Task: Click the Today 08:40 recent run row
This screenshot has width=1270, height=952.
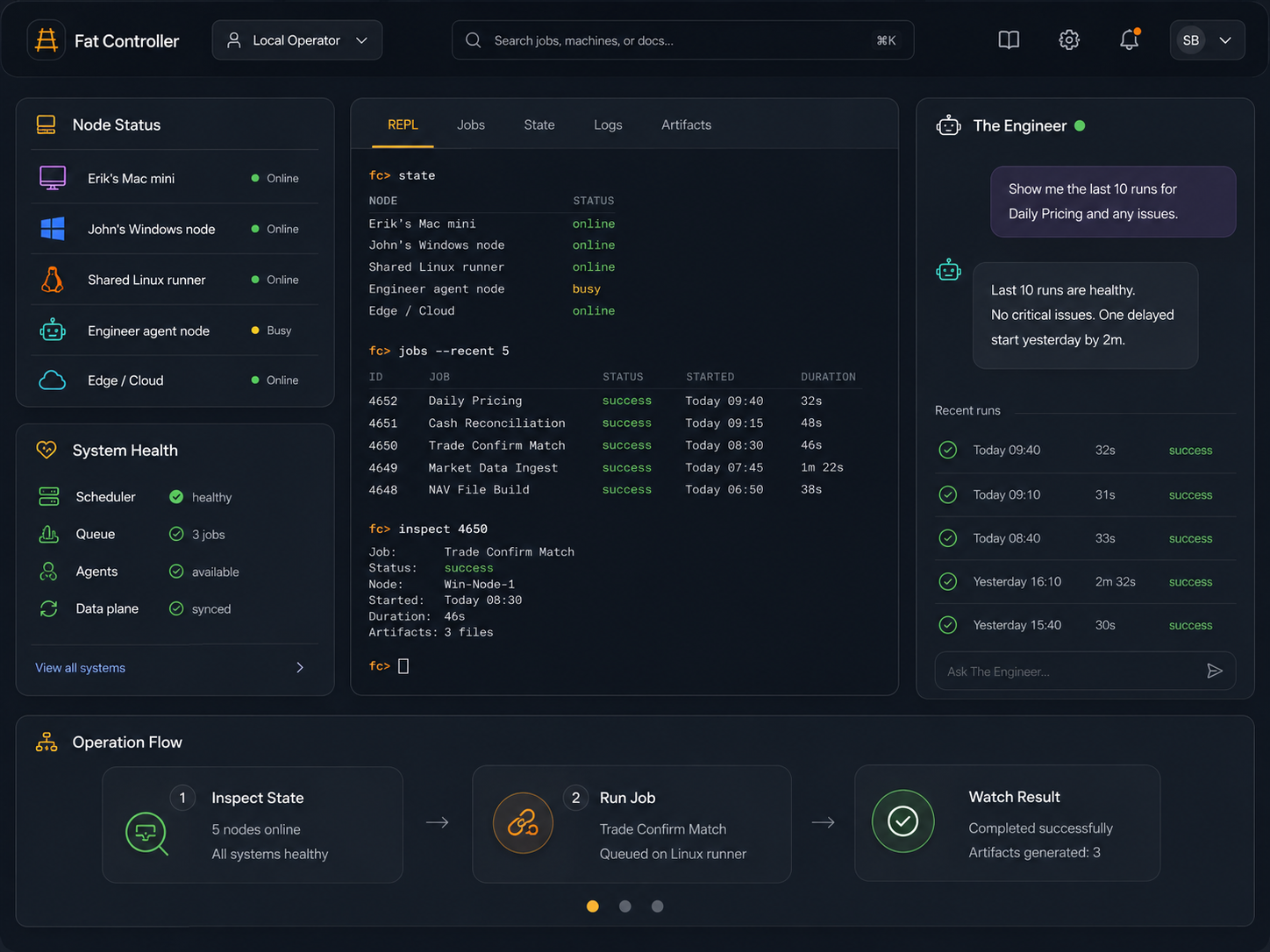Action: pyautogui.click(x=1086, y=538)
